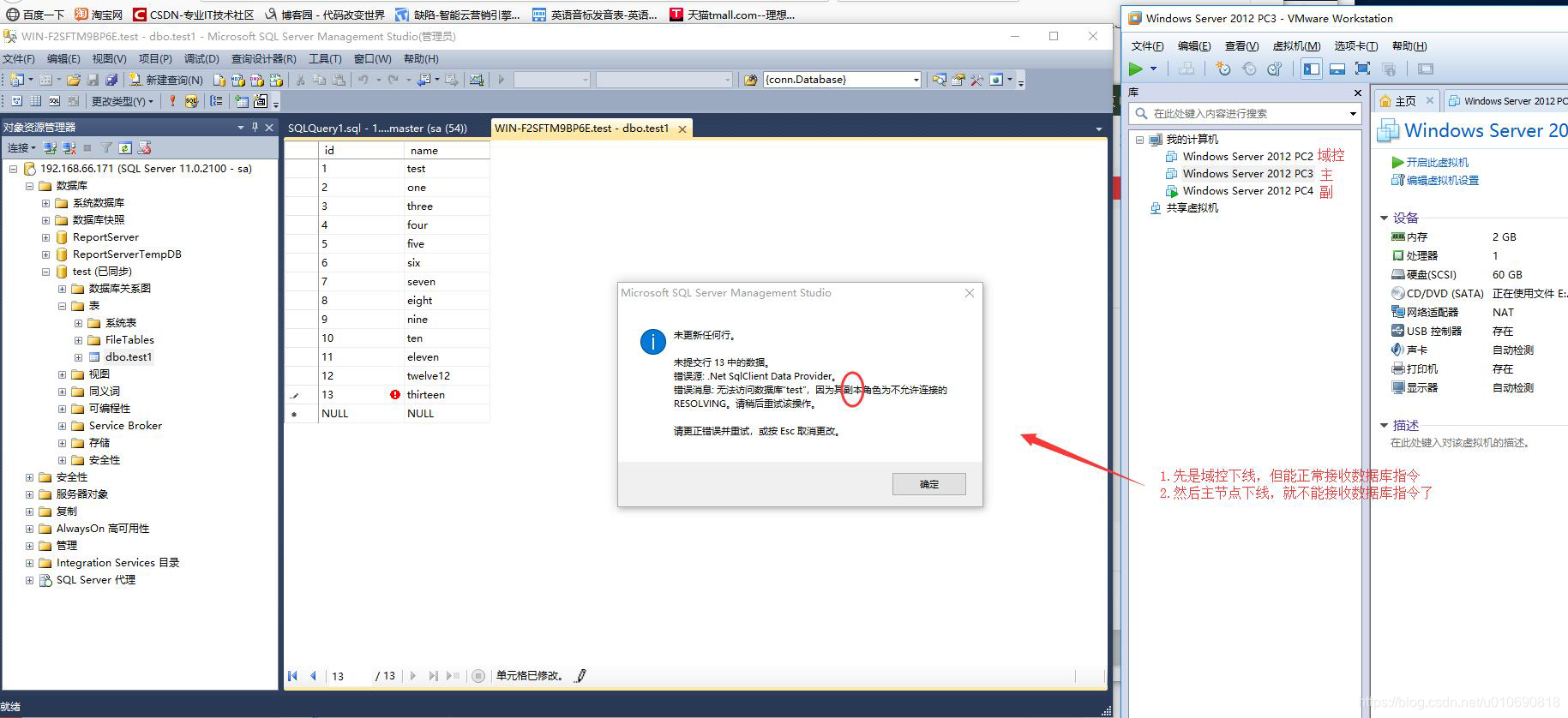This screenshot has width=1568, height=718.
Task: Expand the AlwaysOn 高可用性 node
Action: coord(30,529)
